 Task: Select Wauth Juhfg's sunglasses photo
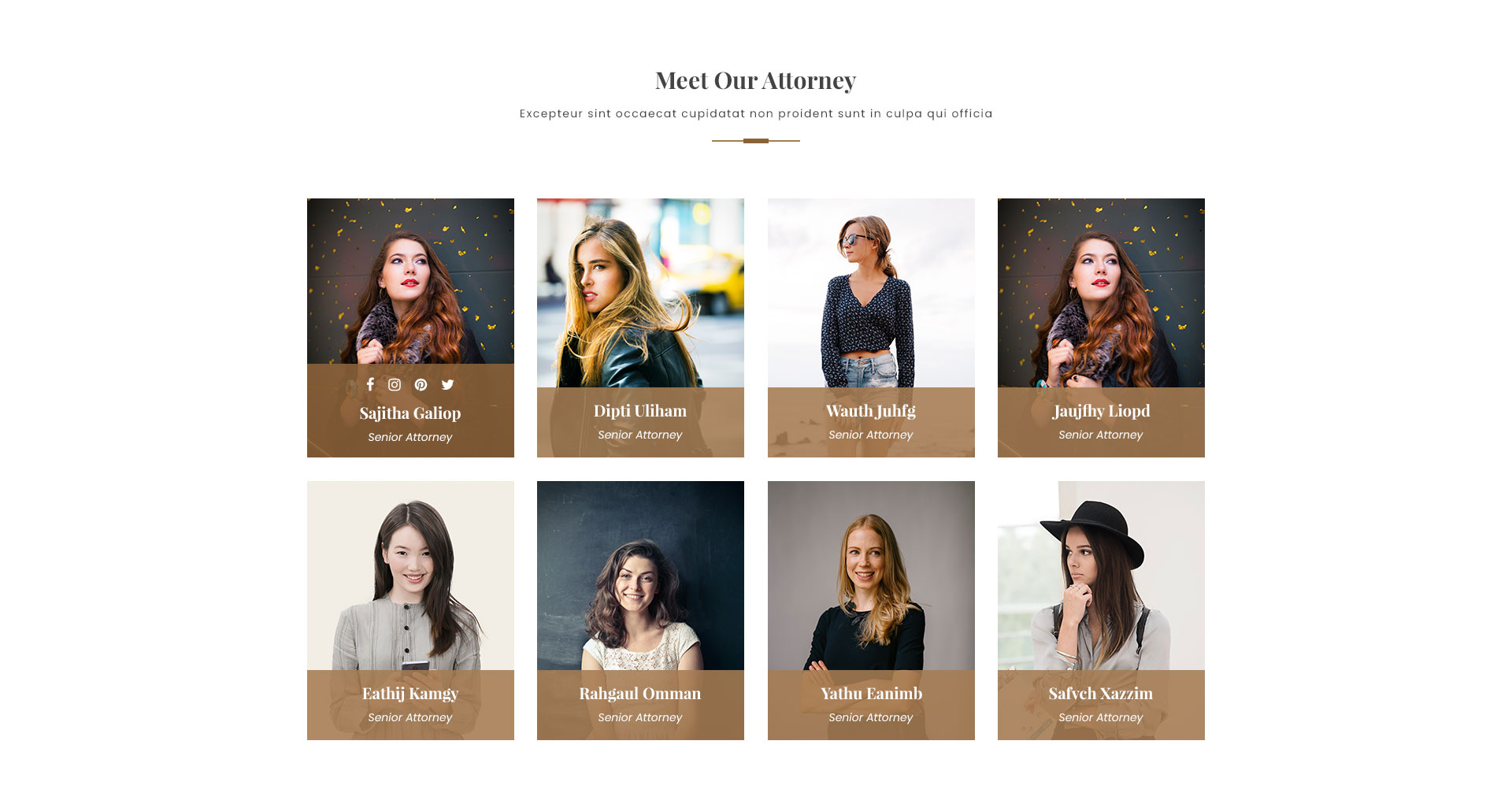coord(871,293)
